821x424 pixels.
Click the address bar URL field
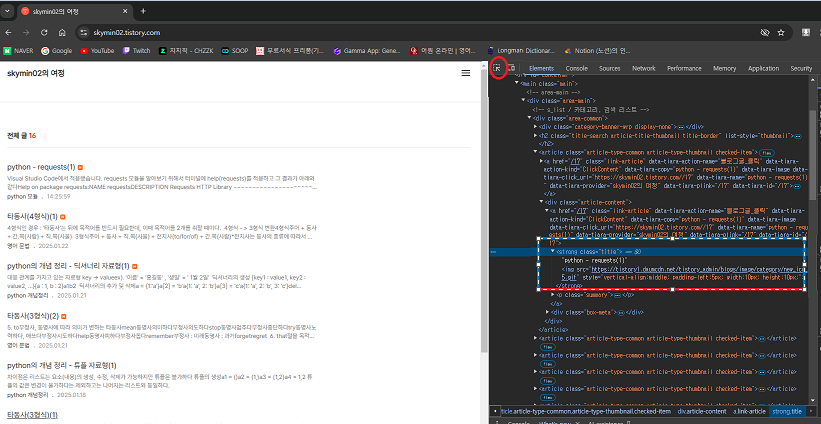pyautogui.click(x=419, y=32)
